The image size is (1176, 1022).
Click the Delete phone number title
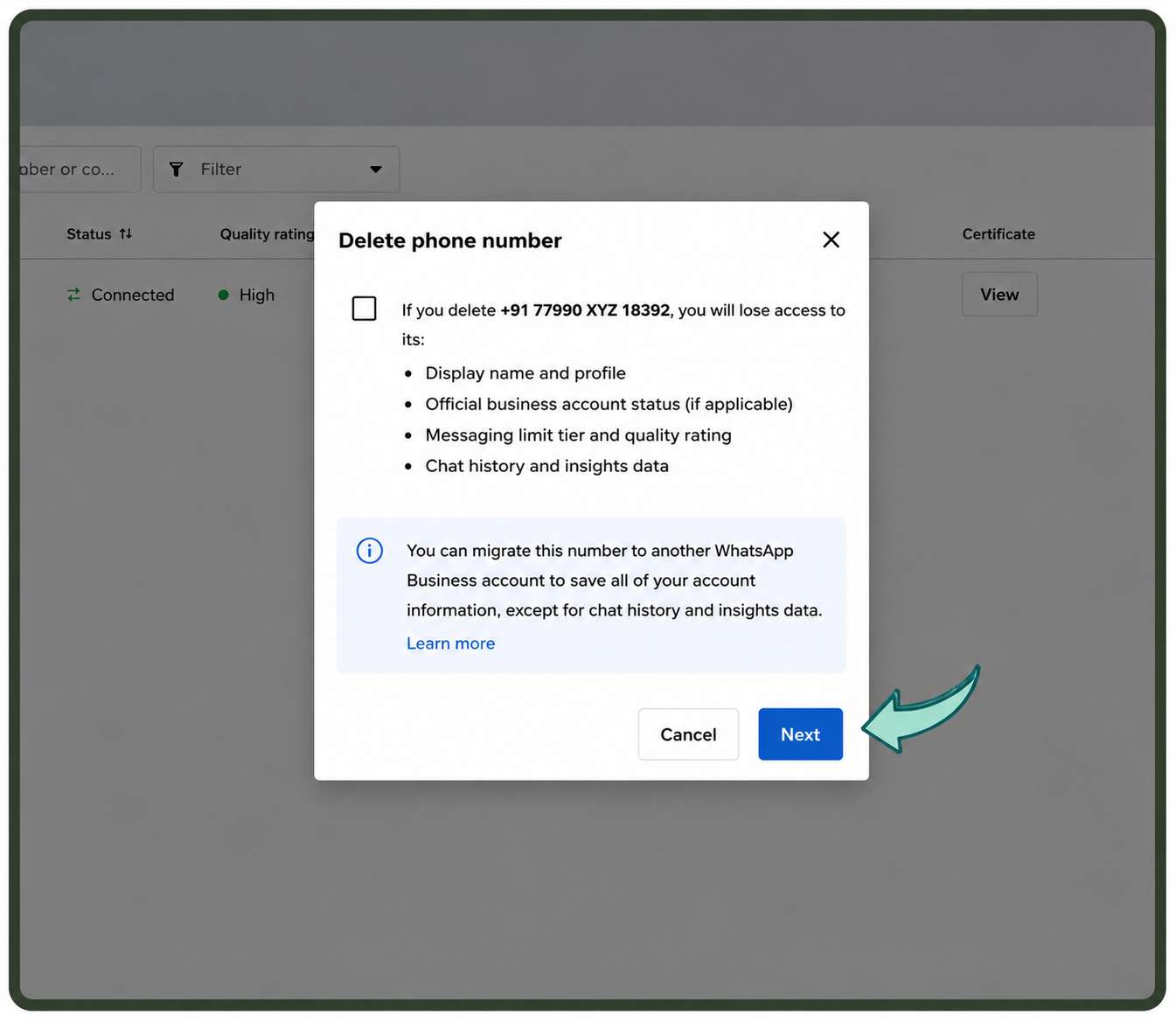[x=450, y=240]
